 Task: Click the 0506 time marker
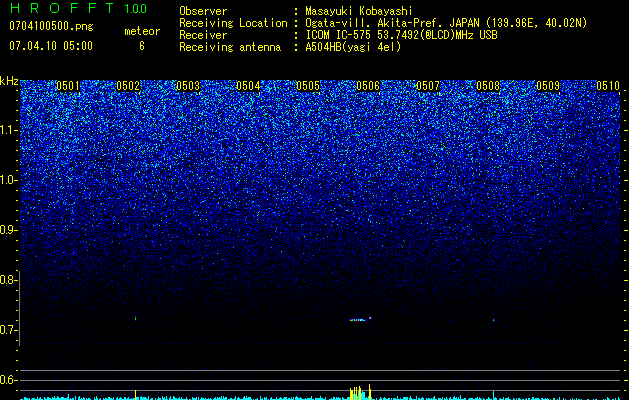pyautogui.click(x=368, y=86)
